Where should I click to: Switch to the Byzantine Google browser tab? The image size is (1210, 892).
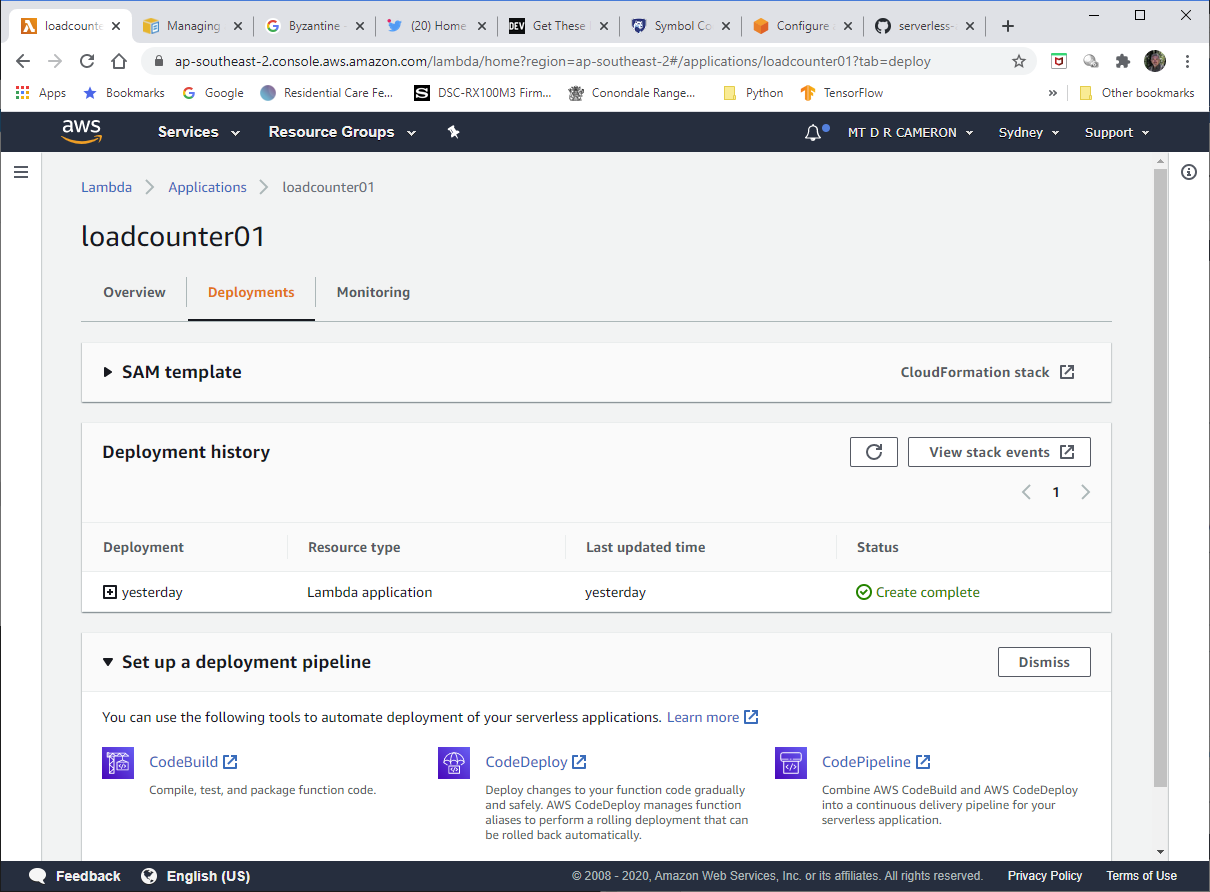[x=314, y=26]
